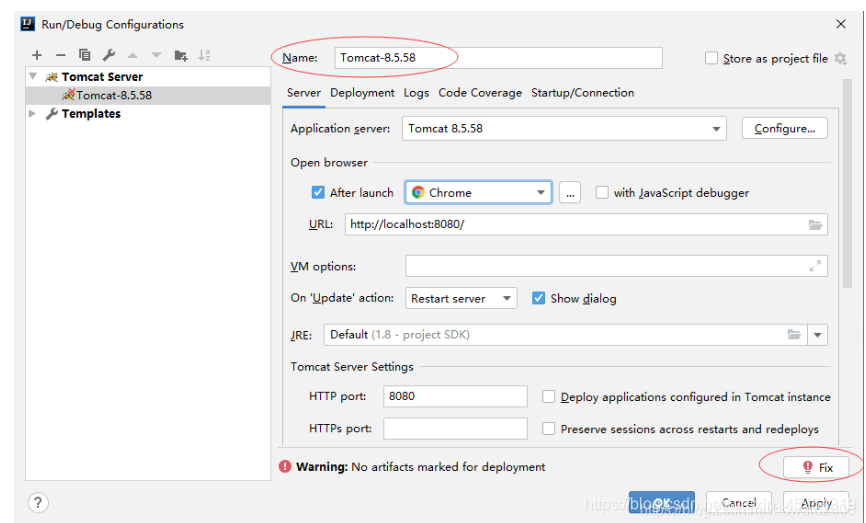Copy the selected configuration

85,55
